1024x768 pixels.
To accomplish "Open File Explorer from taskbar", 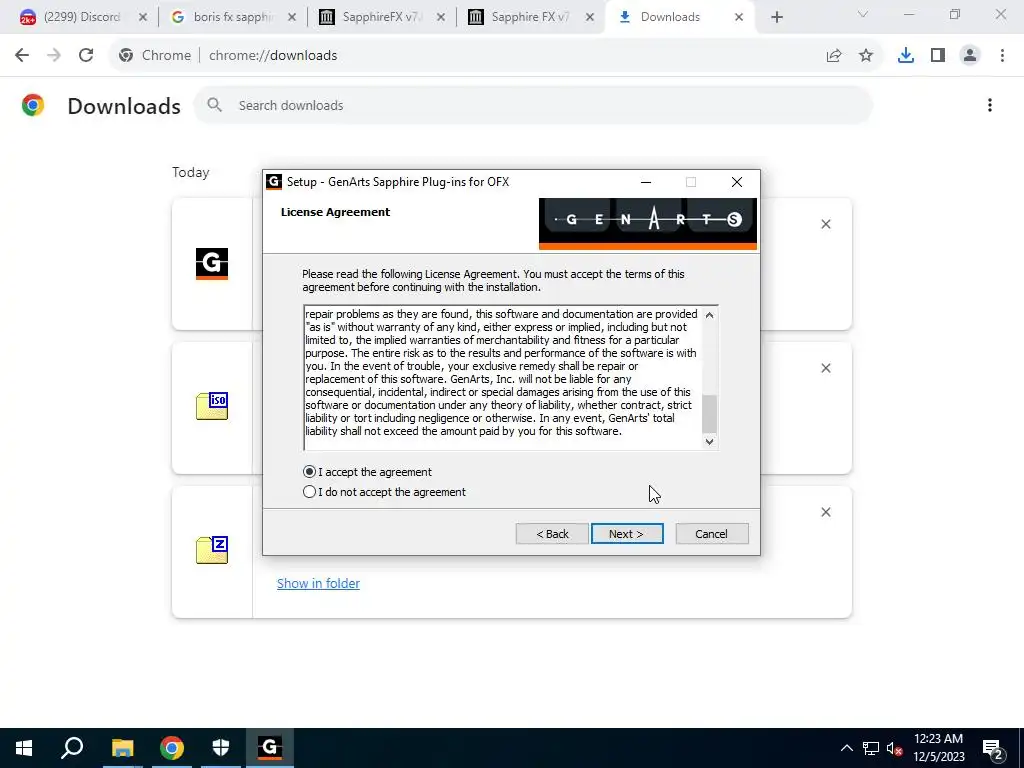I will [122, 748].
